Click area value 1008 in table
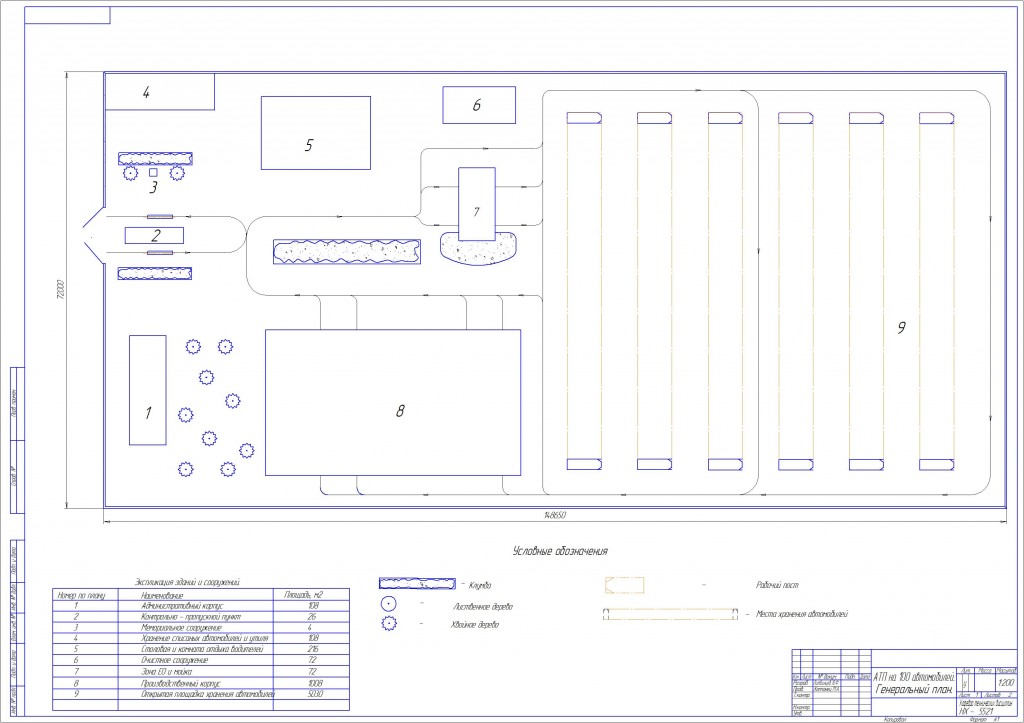This screenshot has width=1024, height=723. [x=315, y=683]
